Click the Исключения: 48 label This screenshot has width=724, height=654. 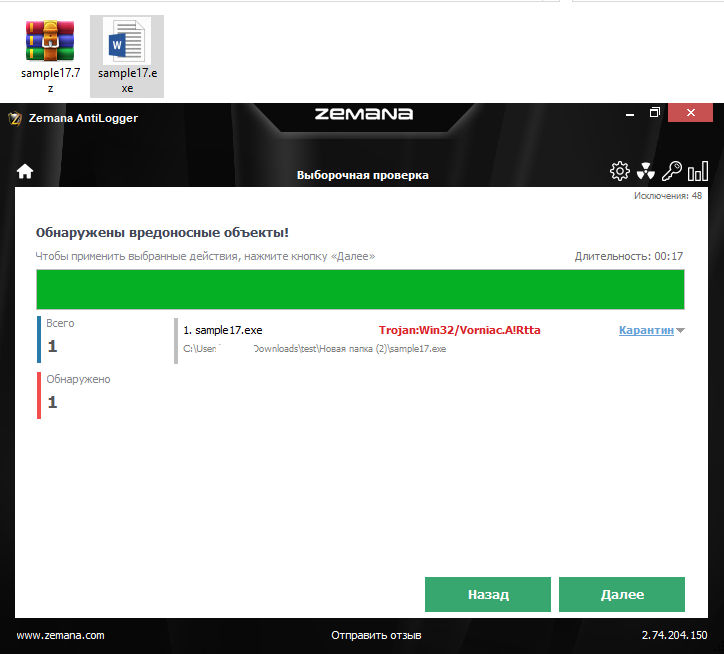[x=668, y=196]
